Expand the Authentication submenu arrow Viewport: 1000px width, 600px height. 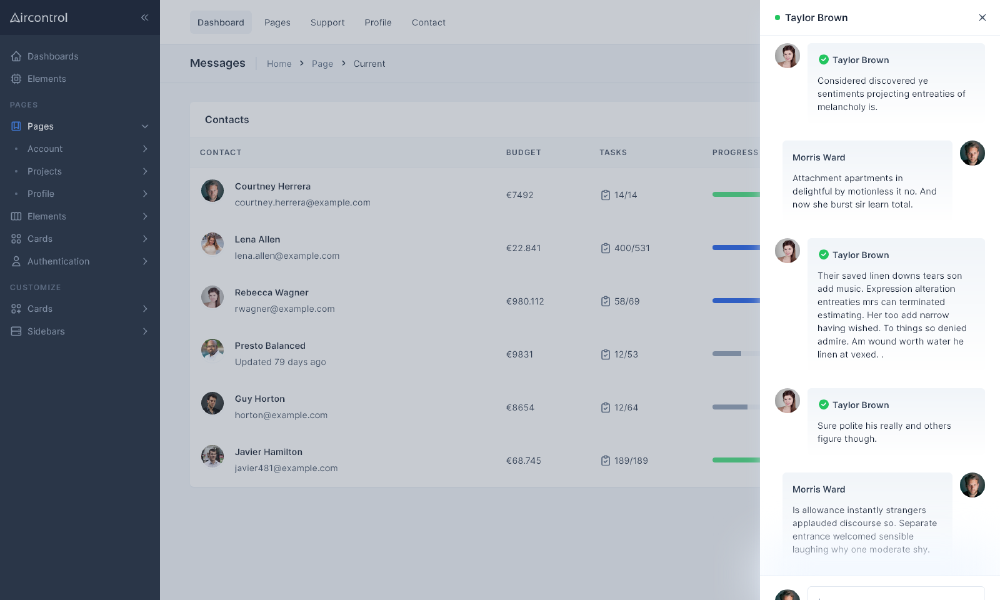[x=145, y=262]
